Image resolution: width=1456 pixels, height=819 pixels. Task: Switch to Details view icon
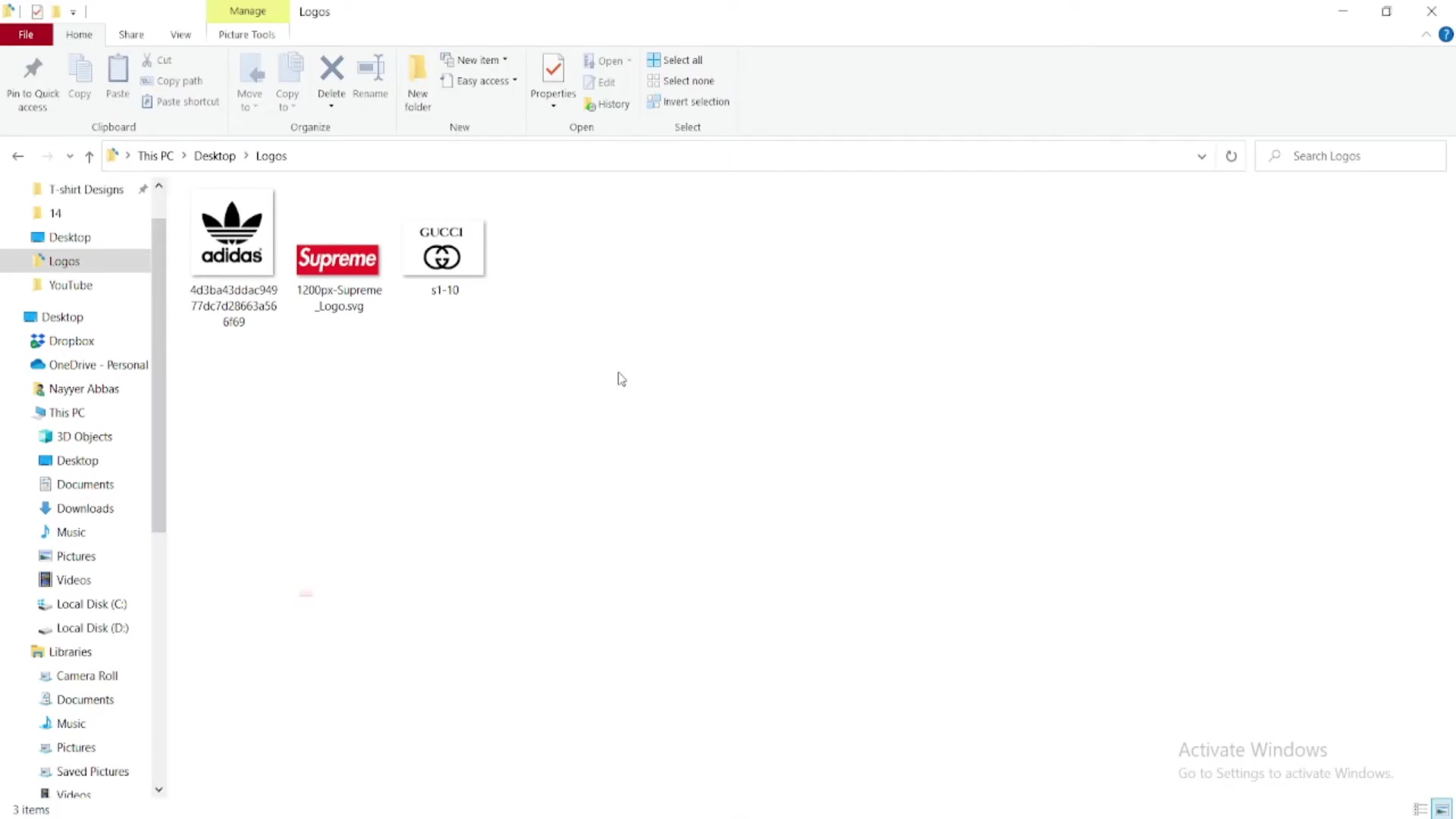tap(1420, 809)
